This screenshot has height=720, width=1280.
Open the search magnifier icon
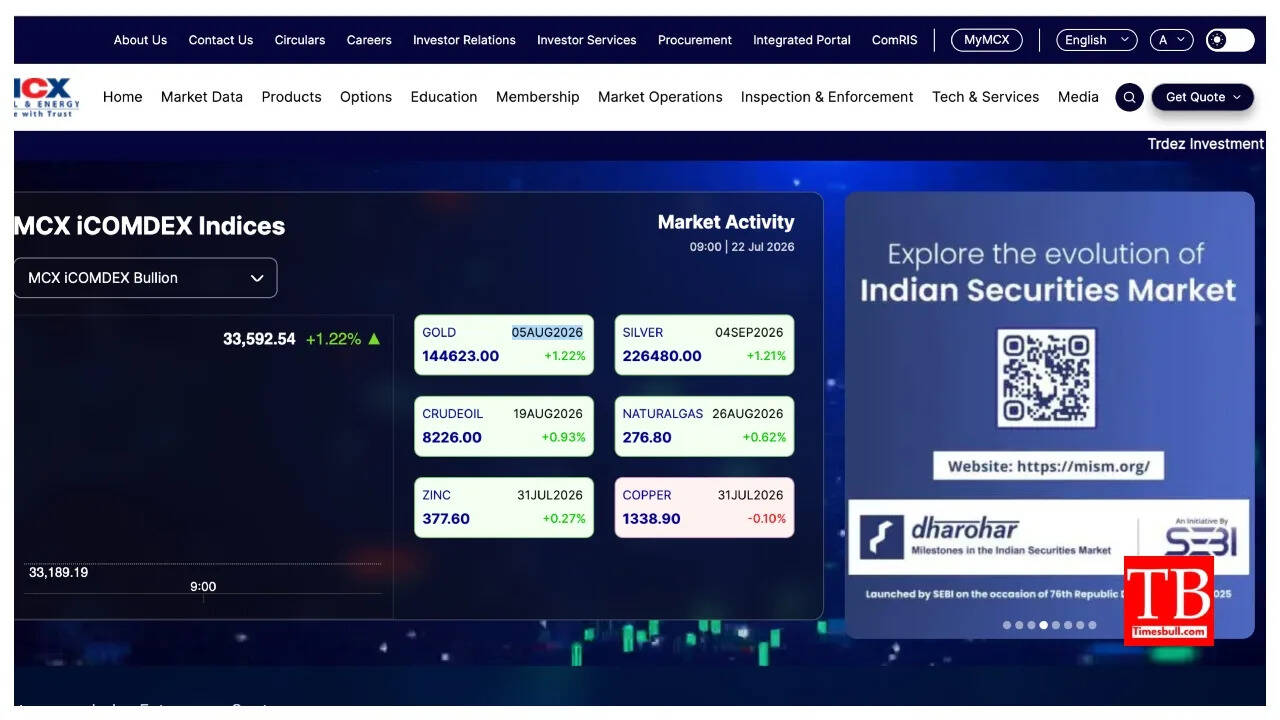[x=1129, y=97]
